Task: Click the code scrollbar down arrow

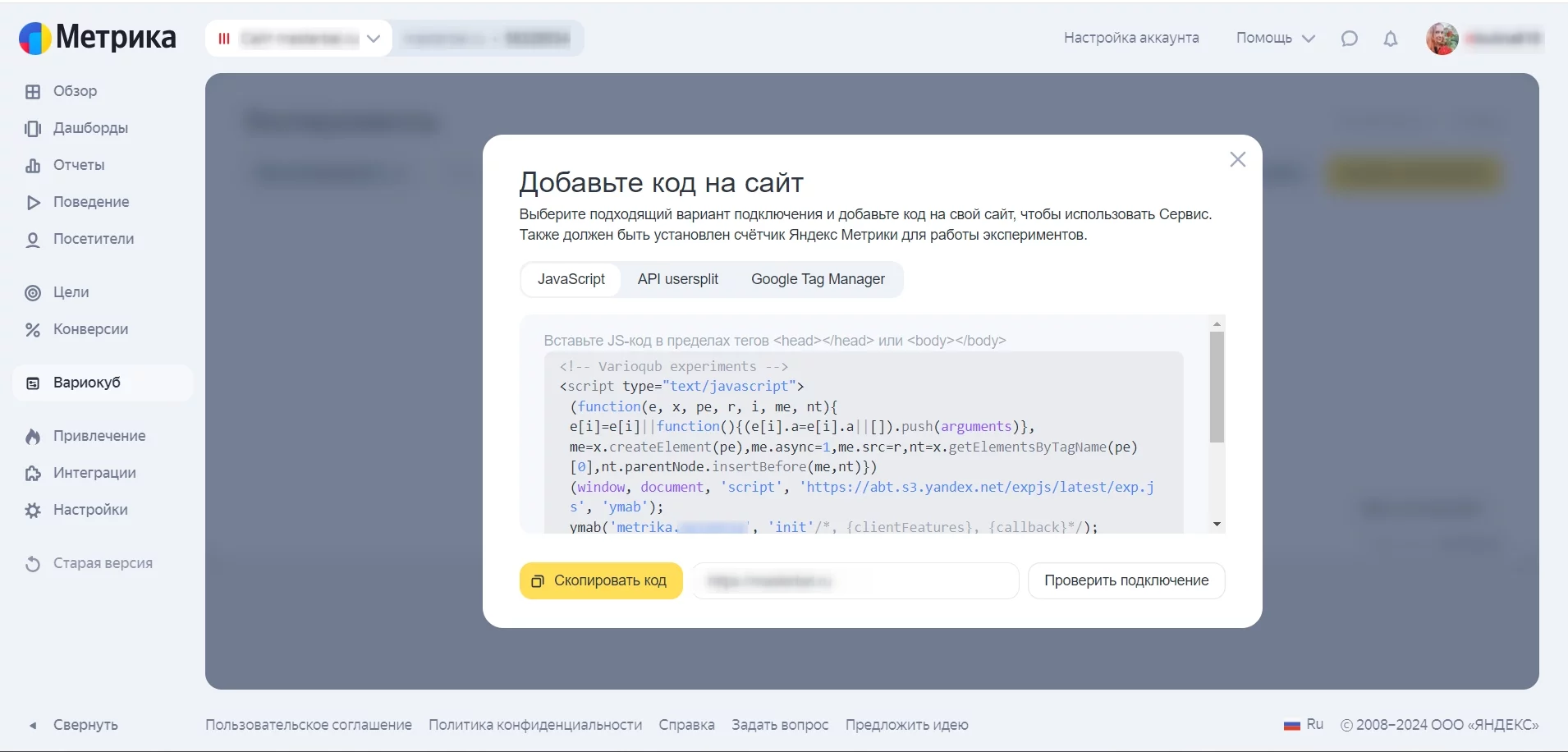Action: tap(1217, 525)
